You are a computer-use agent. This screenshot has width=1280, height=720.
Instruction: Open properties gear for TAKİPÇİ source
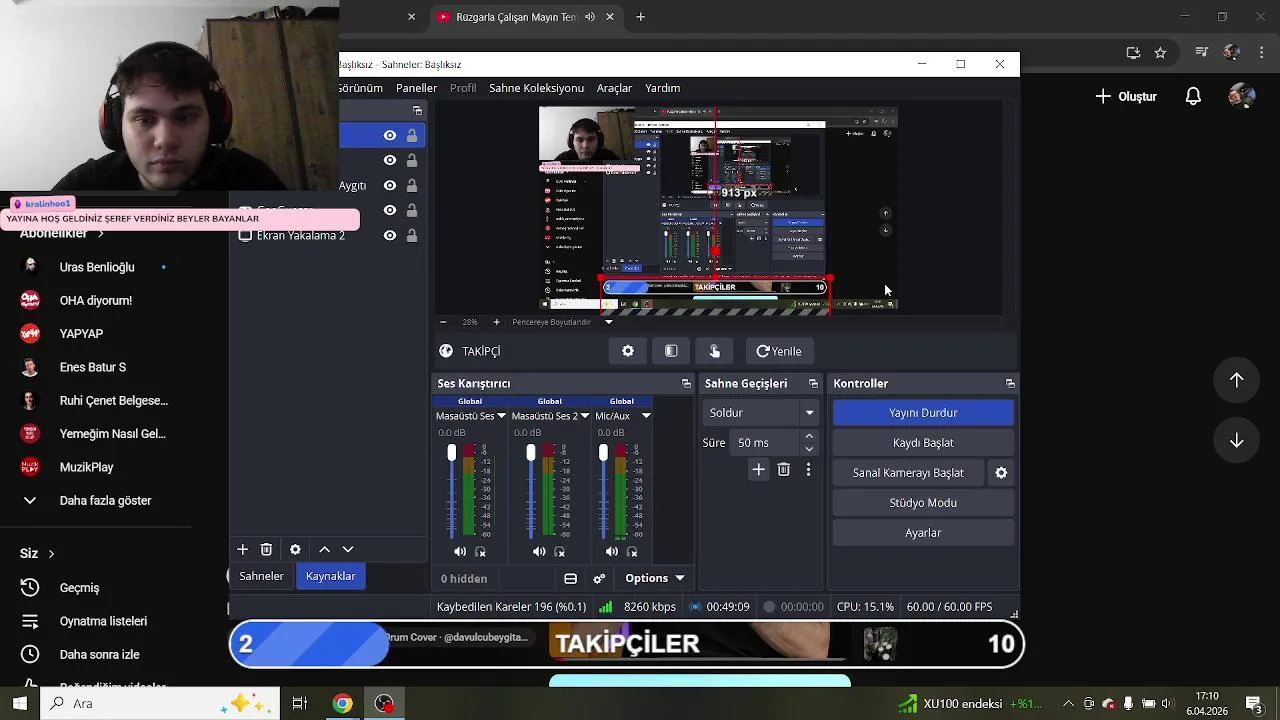click(628, 351)
